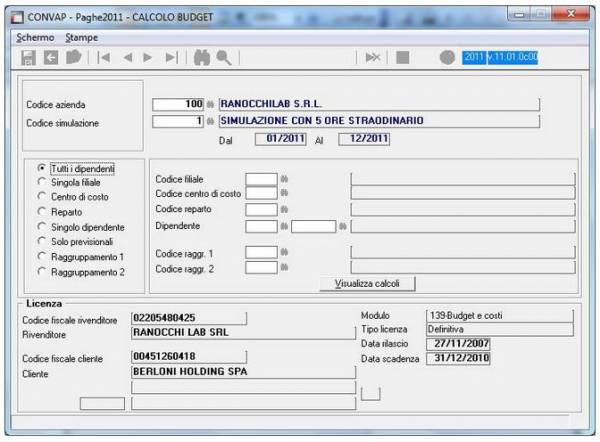Click the exit back-arrow toolbar icon

point(51,57)
